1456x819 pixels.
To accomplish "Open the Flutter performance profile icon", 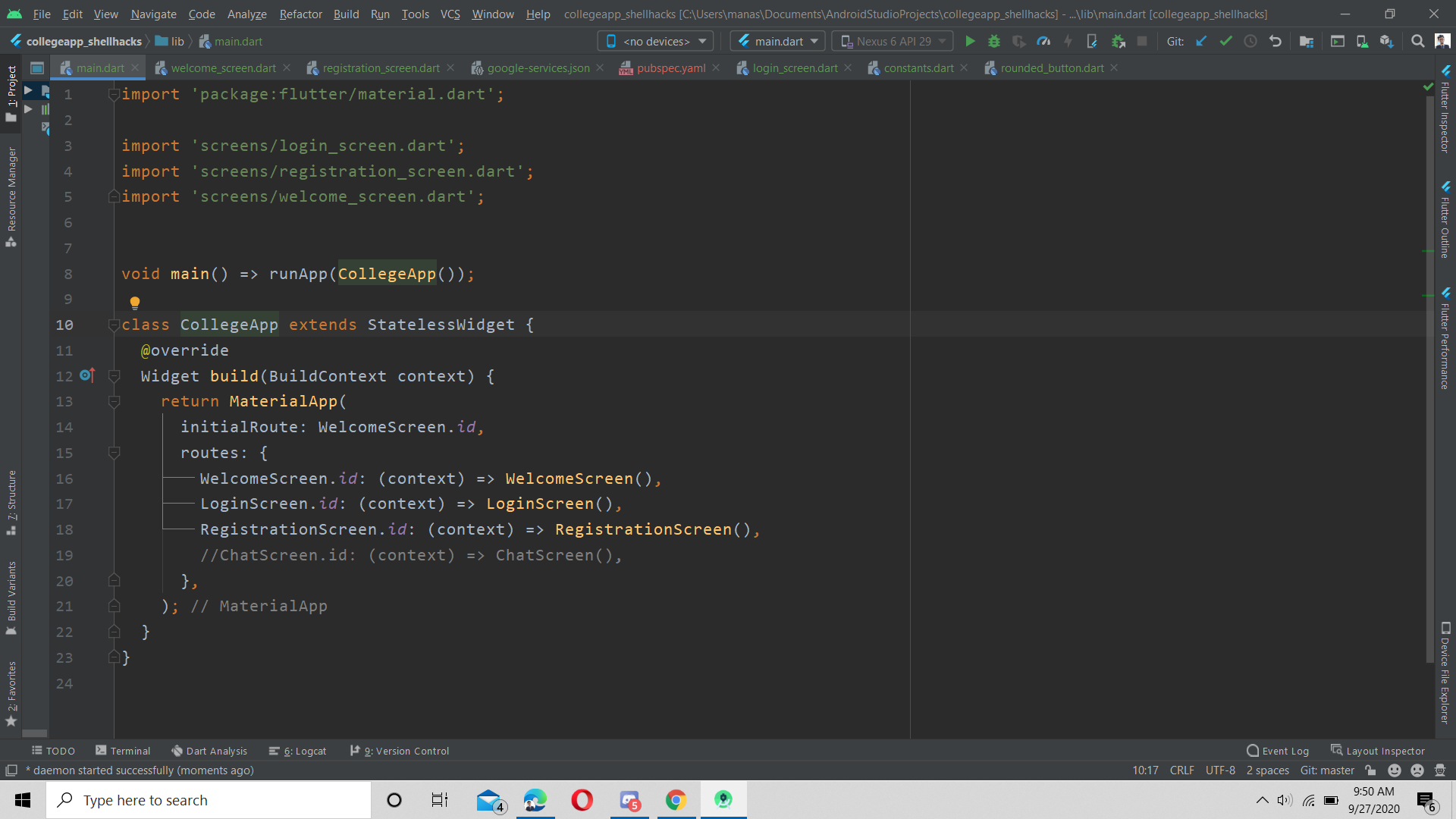I will pyautogui.click(x=1043, y=42).
